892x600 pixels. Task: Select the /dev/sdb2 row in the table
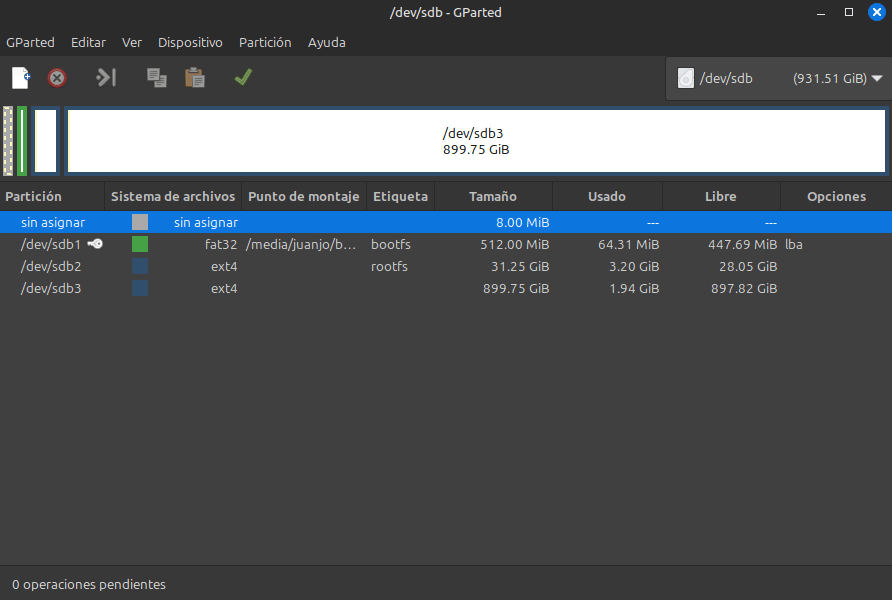pos(446,267)
